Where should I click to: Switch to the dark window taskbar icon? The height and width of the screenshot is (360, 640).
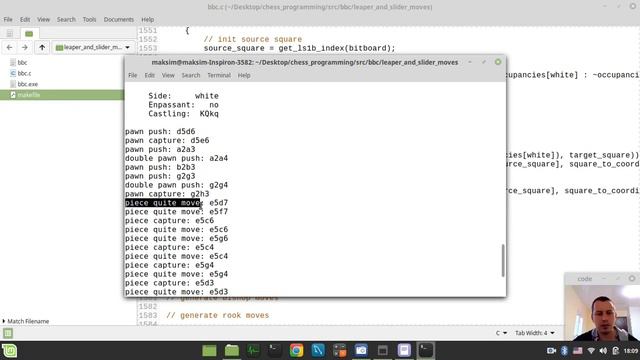click(x=382, y=351)
